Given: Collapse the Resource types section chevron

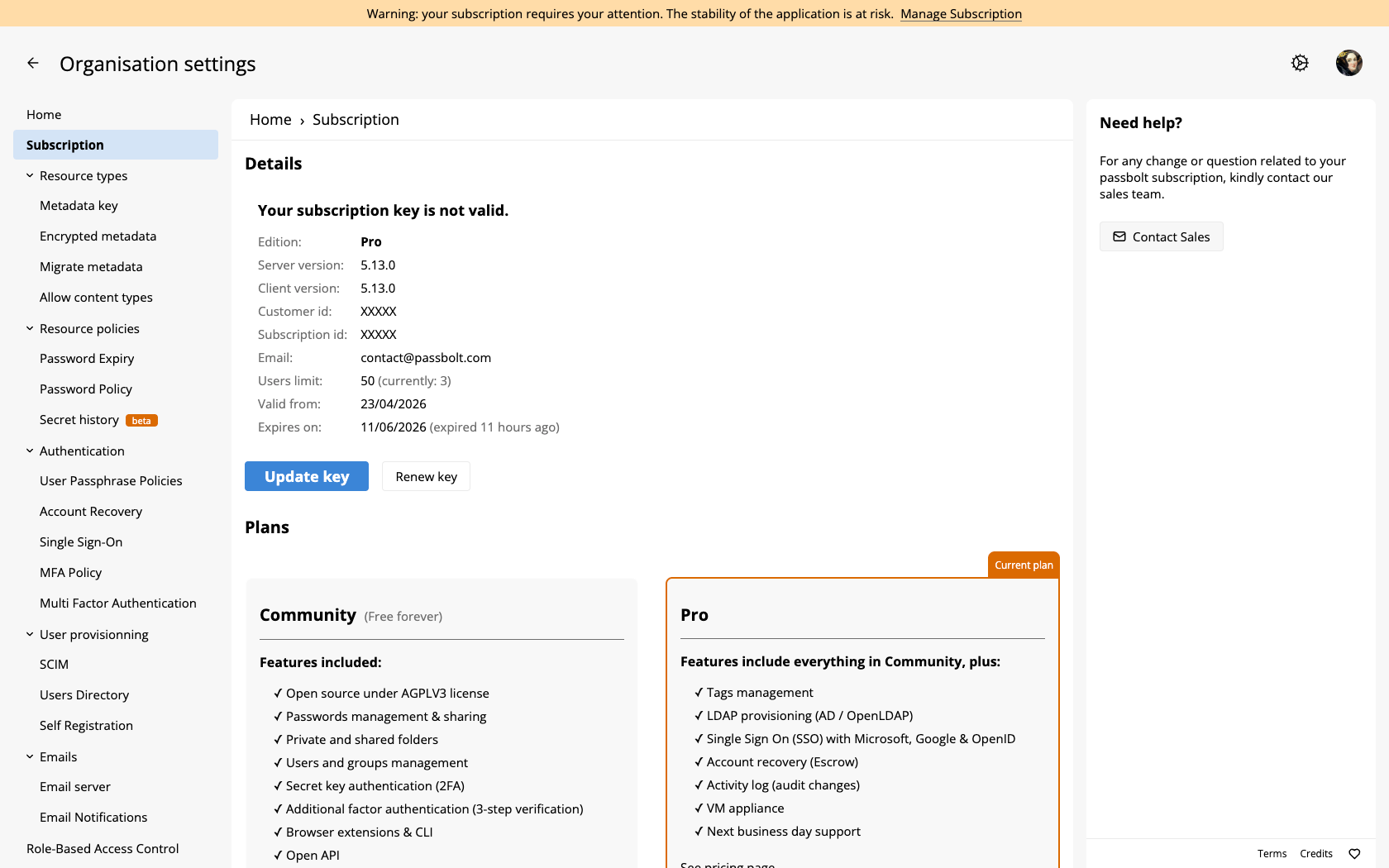Looking at the screenshot, I should (x=30, y=175).
